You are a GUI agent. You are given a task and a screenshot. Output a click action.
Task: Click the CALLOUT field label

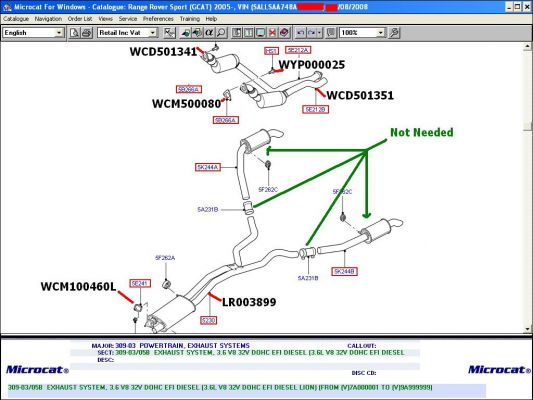362,346
